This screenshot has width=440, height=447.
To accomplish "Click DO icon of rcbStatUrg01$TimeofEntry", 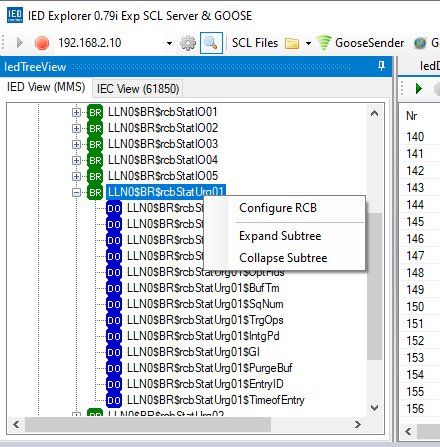I will (114, 400).
